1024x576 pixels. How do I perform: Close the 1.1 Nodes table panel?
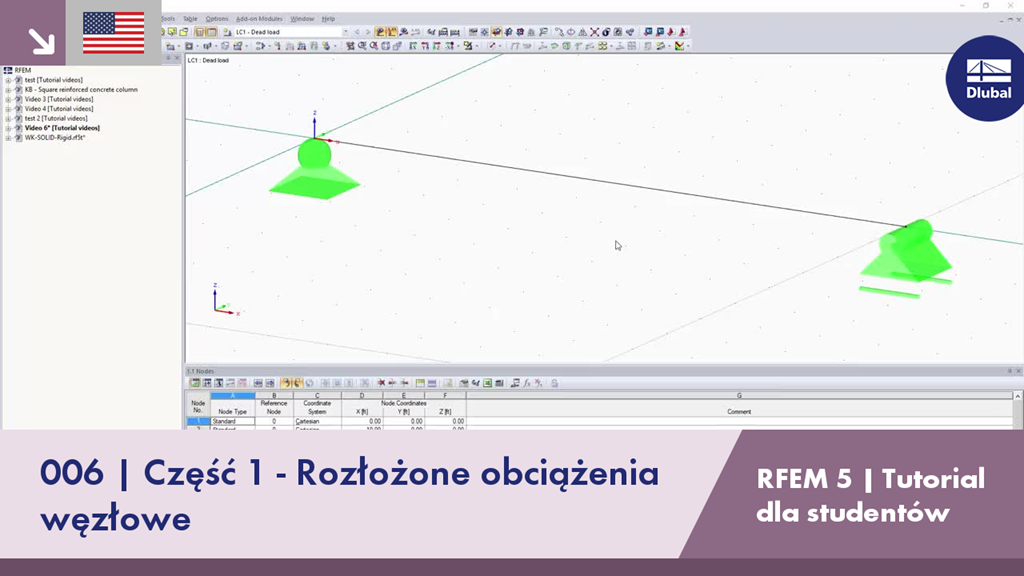[1017, 371]
